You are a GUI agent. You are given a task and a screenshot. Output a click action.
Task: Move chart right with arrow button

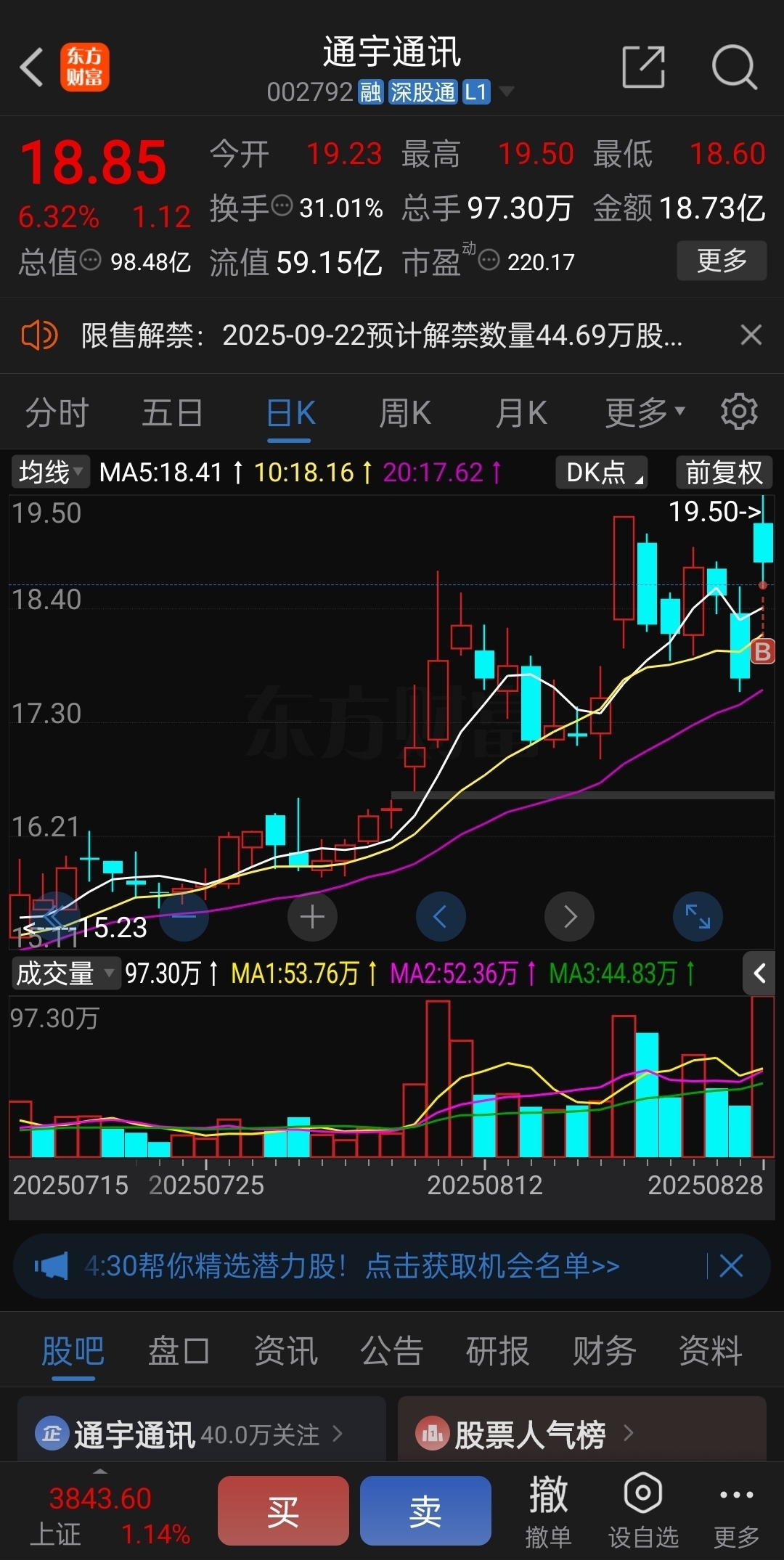(x=569, y=917)
